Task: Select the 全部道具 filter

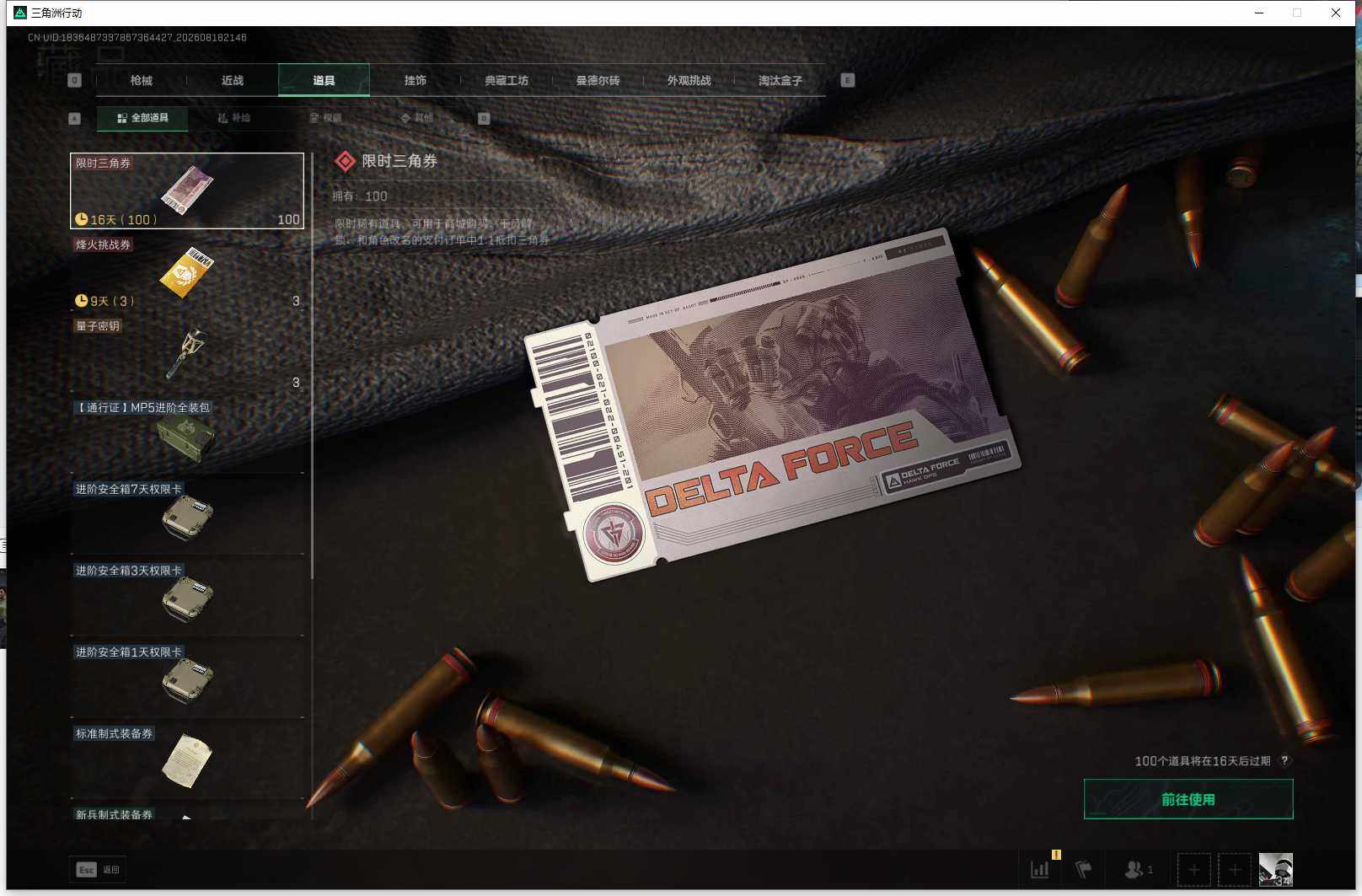Action: 142,118
